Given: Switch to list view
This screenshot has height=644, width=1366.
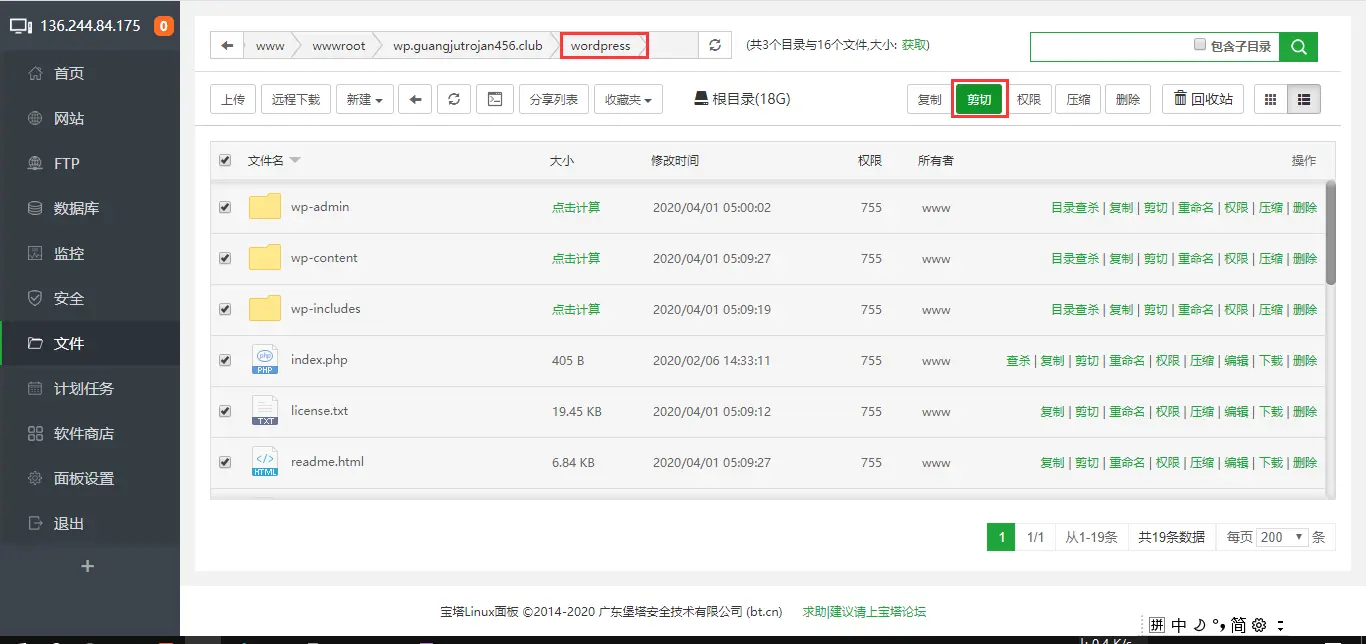Looking at the screenshot, I should click(x=1304, y=99).
